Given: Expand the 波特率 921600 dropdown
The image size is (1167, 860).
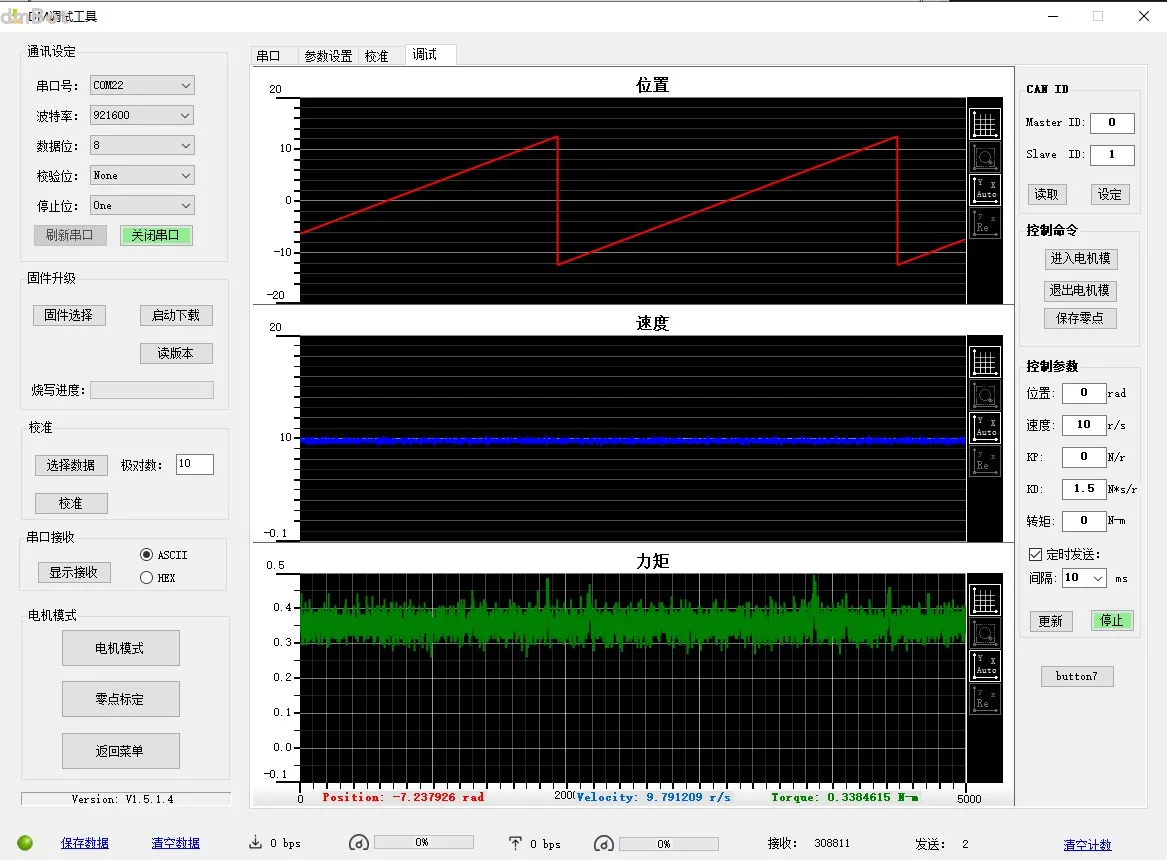Looking at the screenshot, I should 142,116.
